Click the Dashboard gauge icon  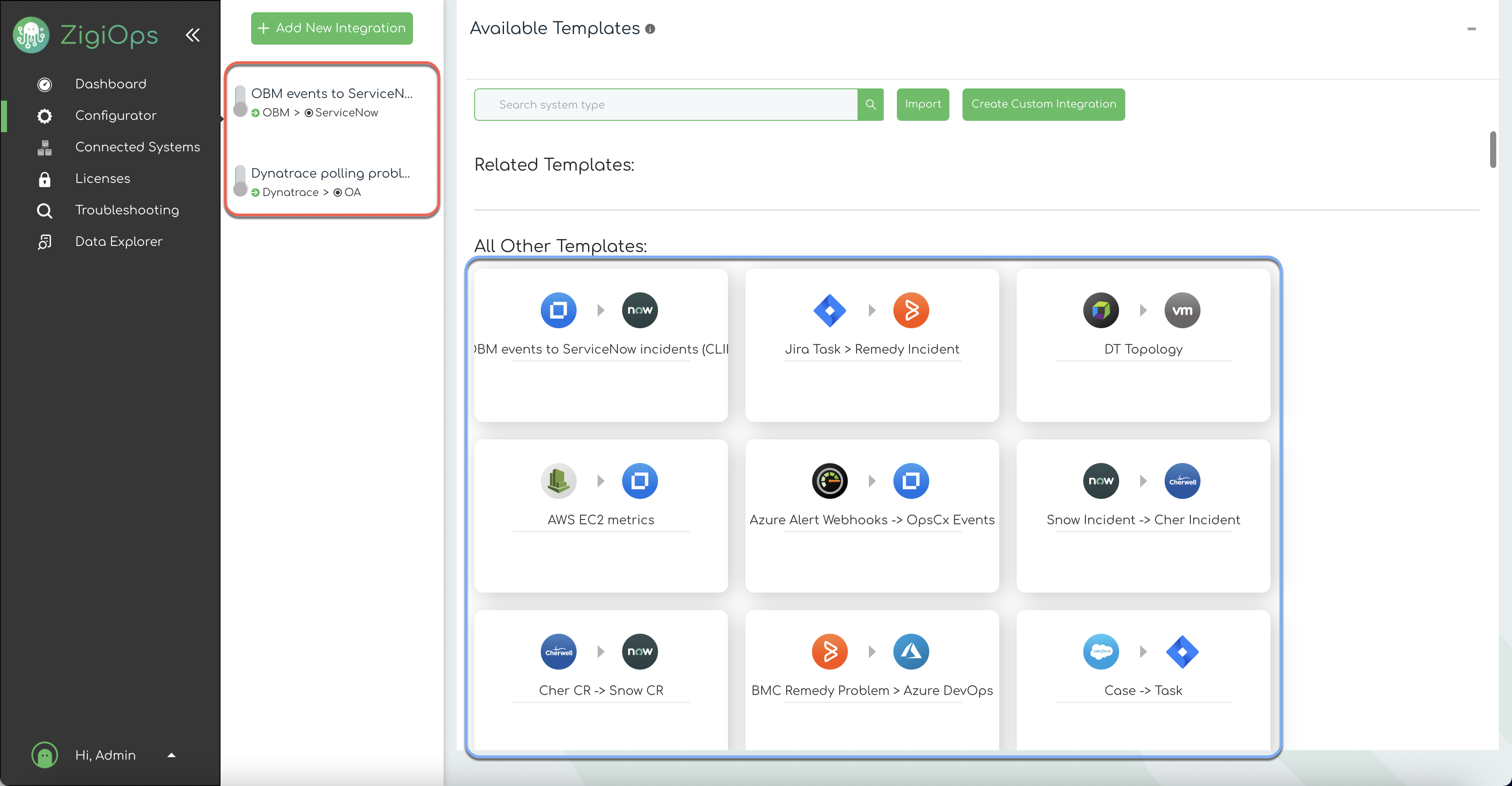coord(45,84)
